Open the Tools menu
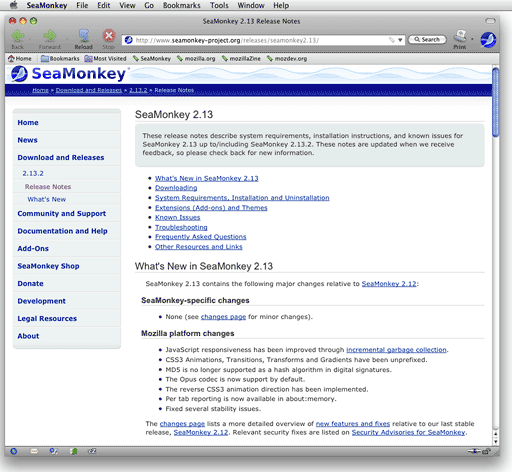 (x=219, y=5)
